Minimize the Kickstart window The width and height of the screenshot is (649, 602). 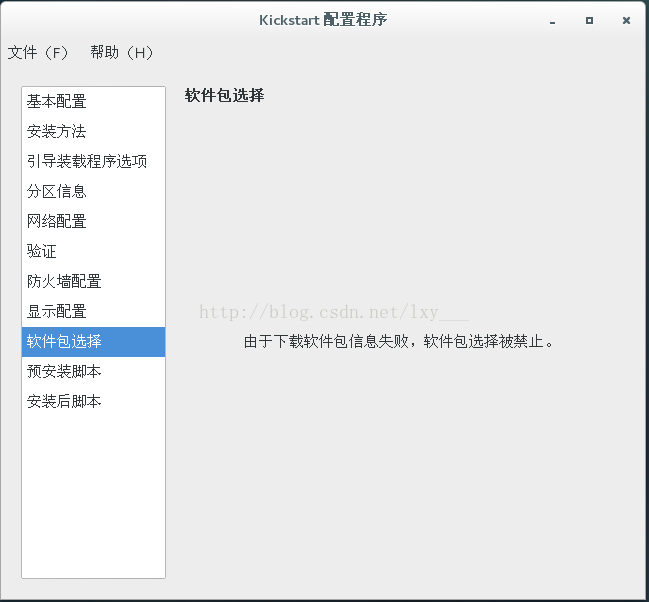point(552,21)
